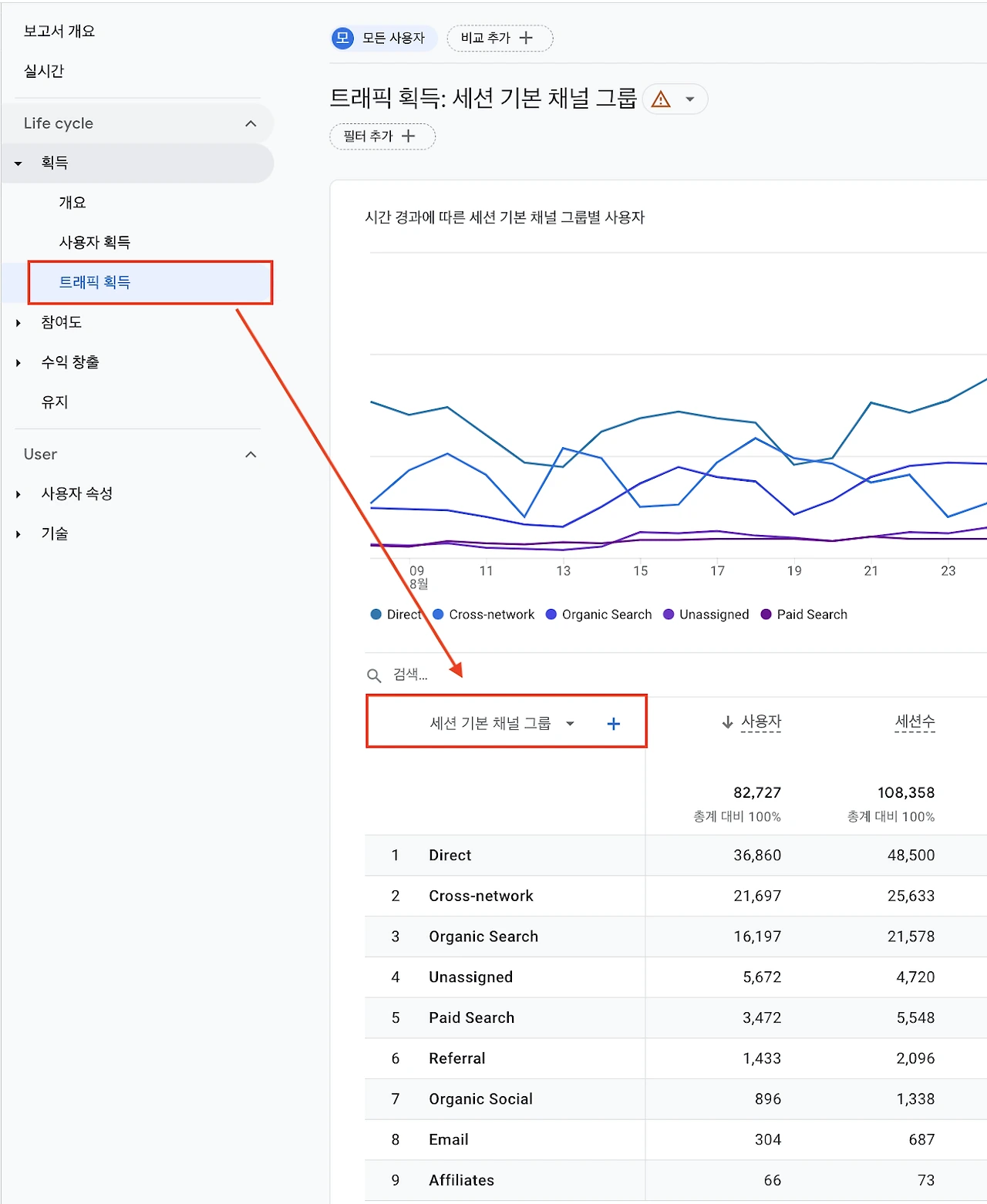Open 보고서 개요 link
The height and width of the screenshot is (1204, 987).
[x=59, y=32]
